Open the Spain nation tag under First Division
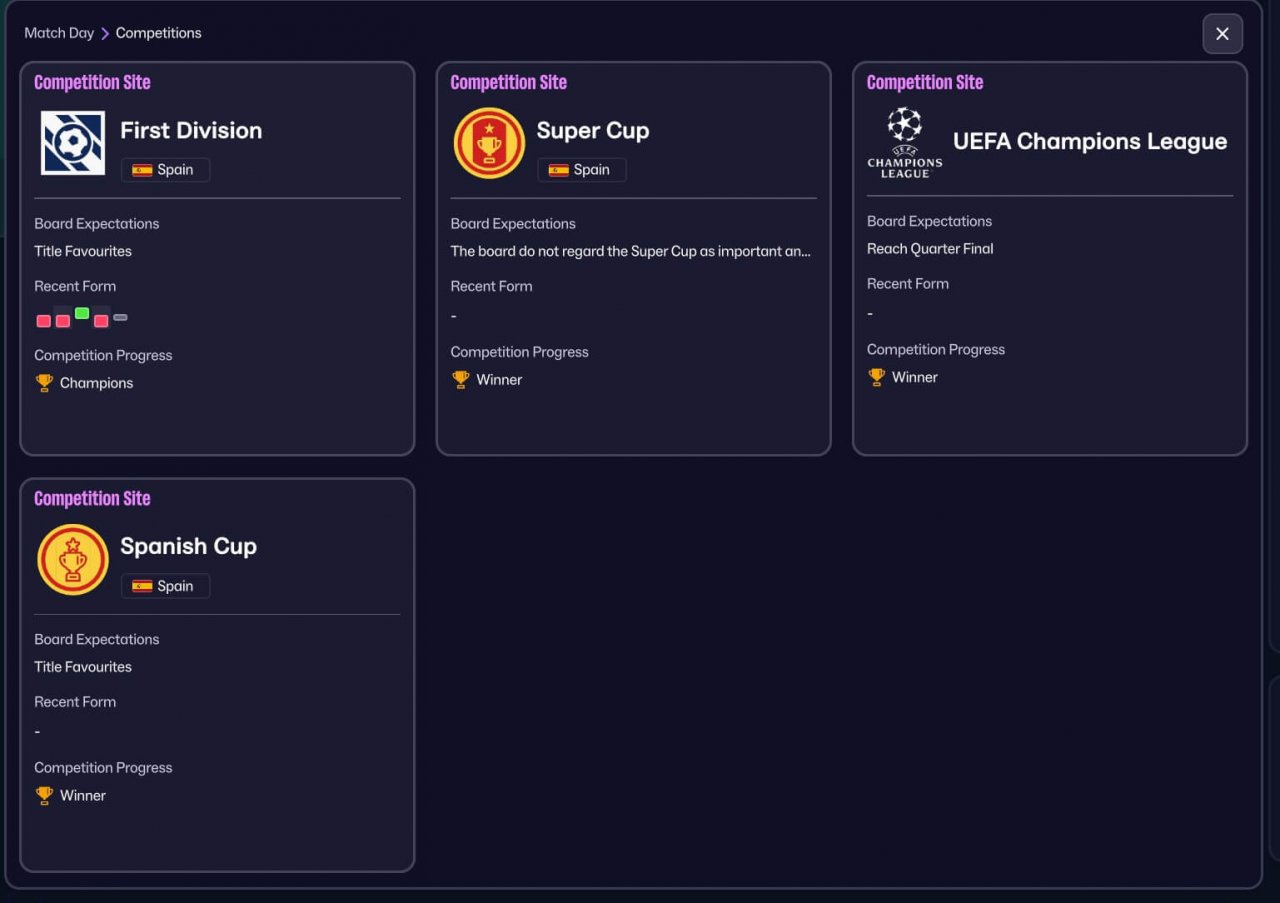 (x=165, y=170)
